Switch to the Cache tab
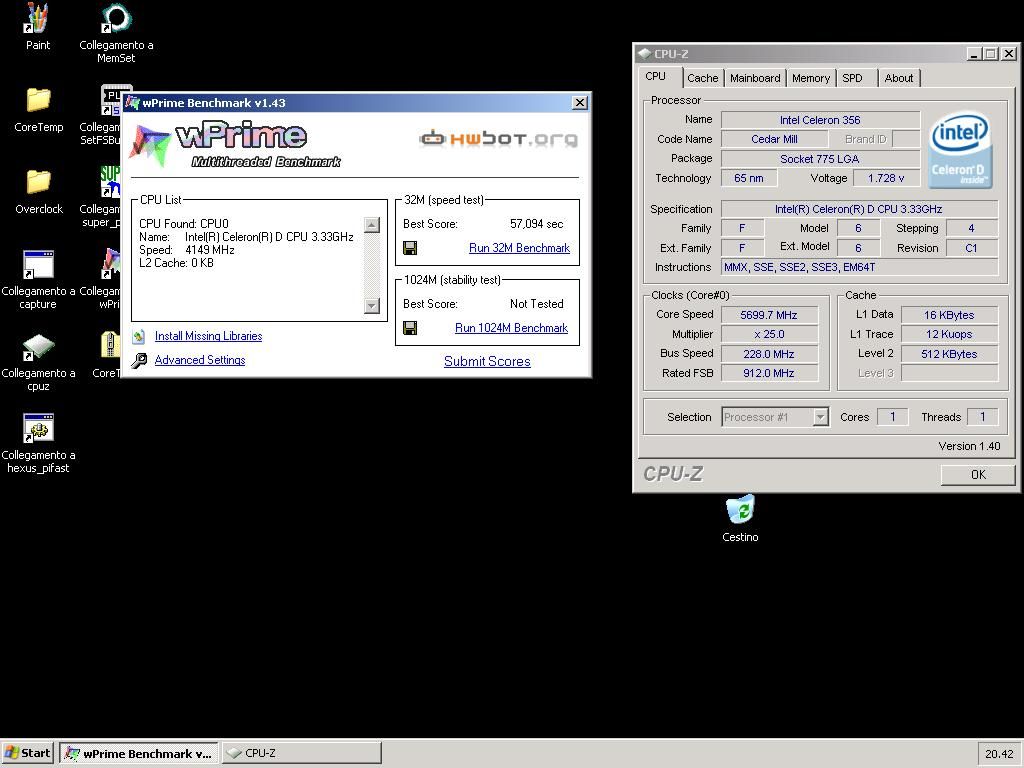Viewport: 1024px width, 768px height. pos(703,78)
